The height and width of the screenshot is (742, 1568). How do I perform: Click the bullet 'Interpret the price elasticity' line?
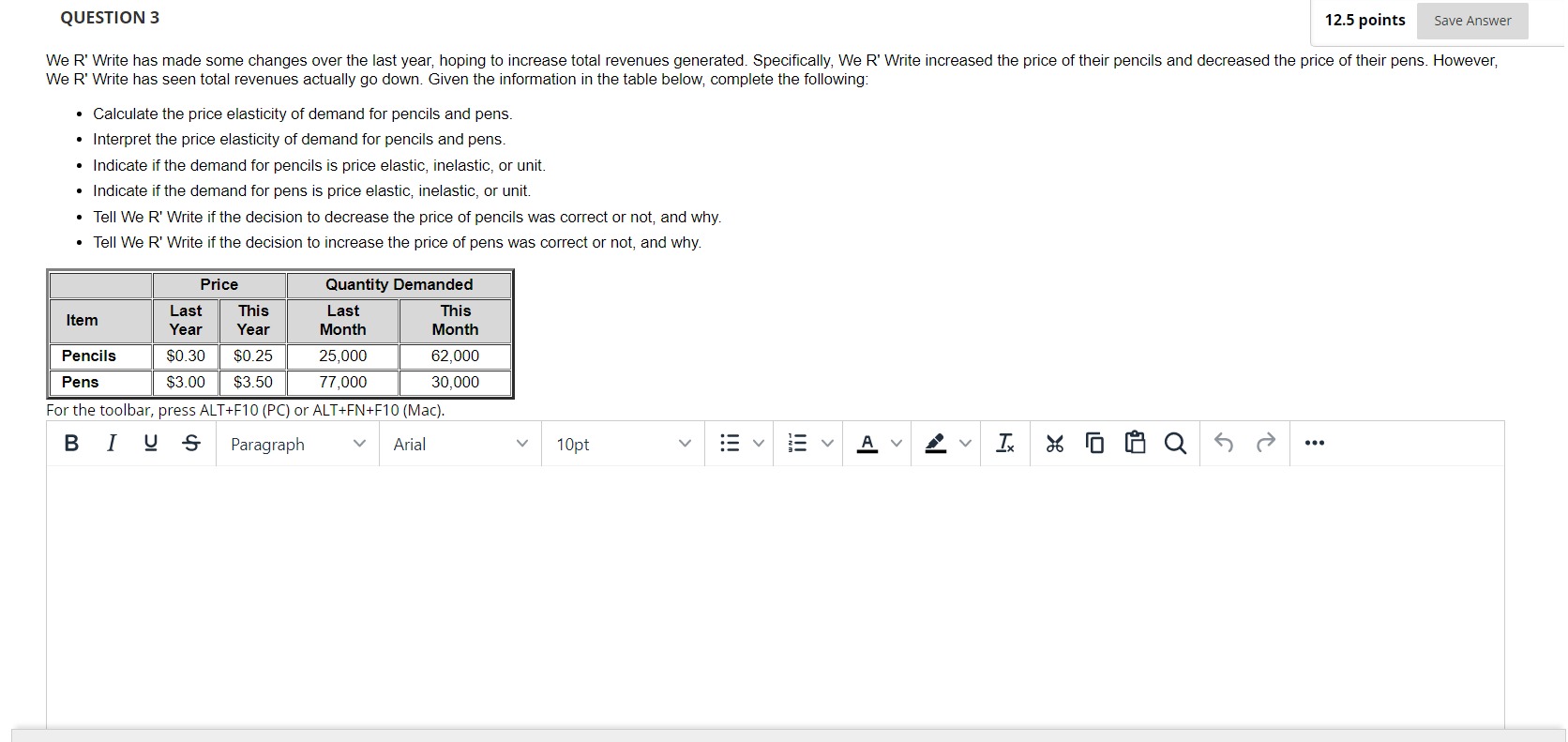click(298, 139)
